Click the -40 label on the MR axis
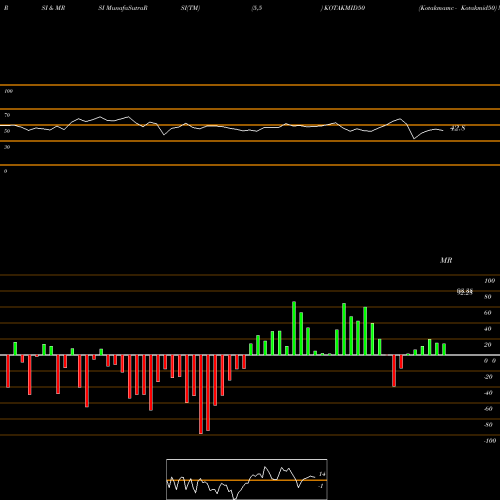The height and width of the screenshot is (500, 500). coord(488,393)
